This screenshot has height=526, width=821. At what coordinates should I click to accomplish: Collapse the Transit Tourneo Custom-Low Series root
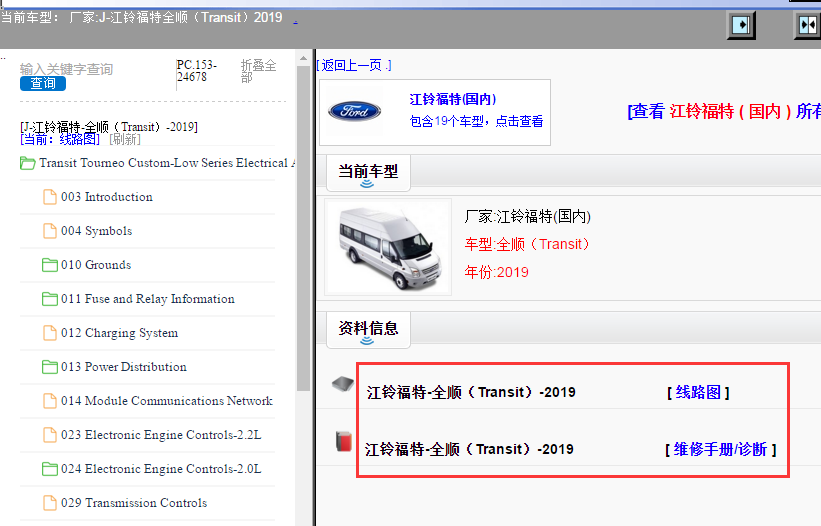click(167, 163)
